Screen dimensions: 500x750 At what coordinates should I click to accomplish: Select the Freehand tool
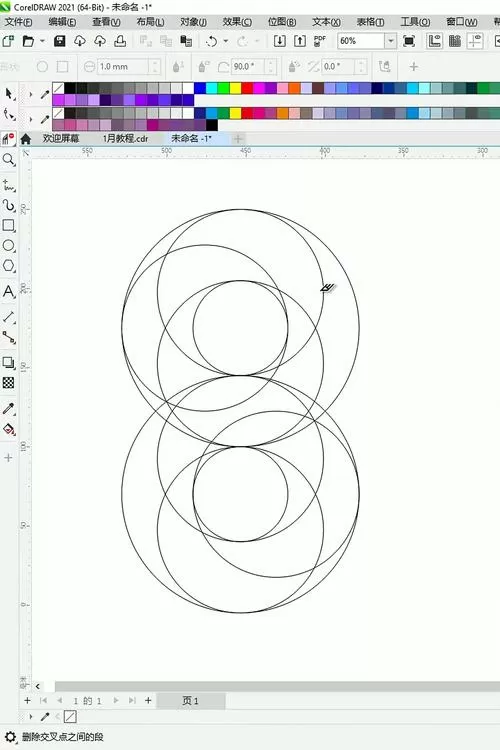coord(9,185)
